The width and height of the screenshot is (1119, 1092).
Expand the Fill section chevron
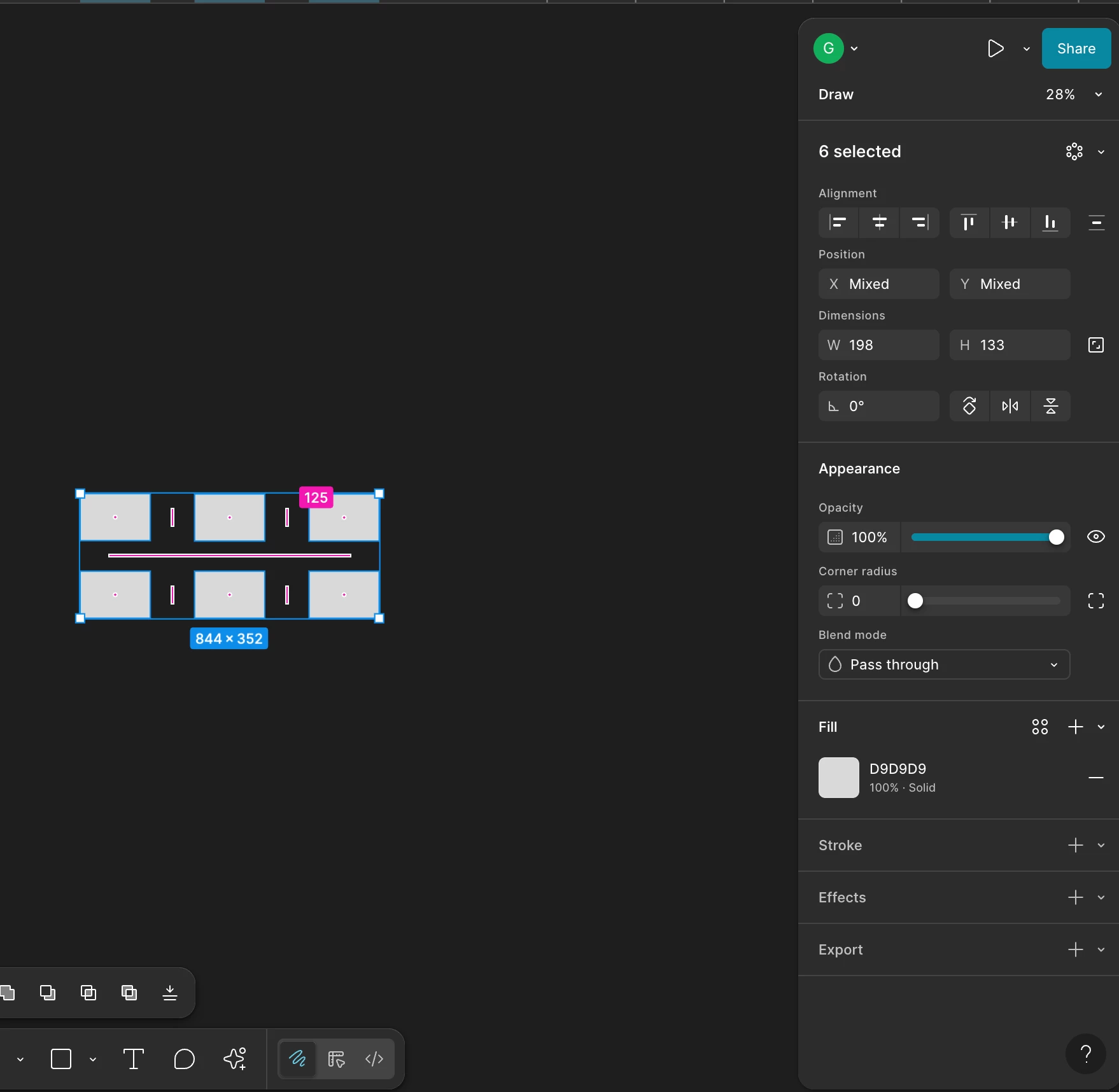tap(1101, 727)
